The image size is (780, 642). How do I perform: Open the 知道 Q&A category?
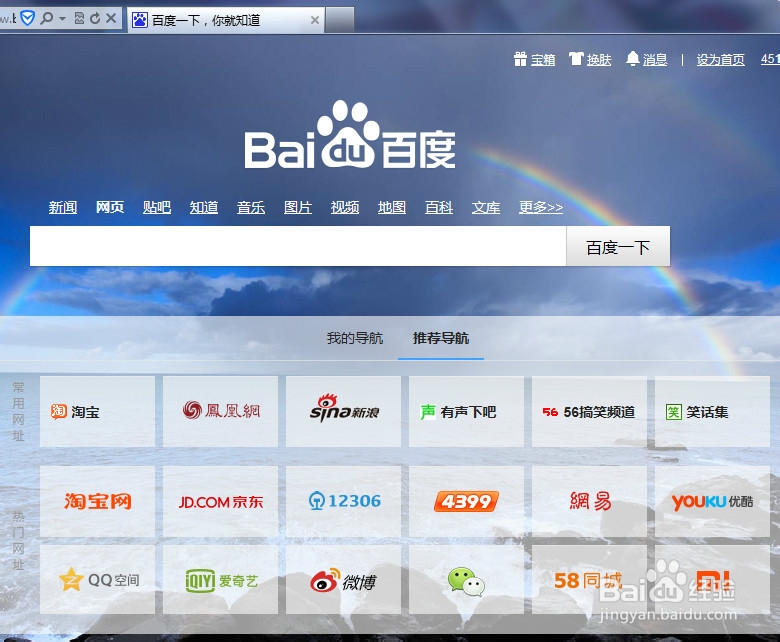tap(204, 207)
